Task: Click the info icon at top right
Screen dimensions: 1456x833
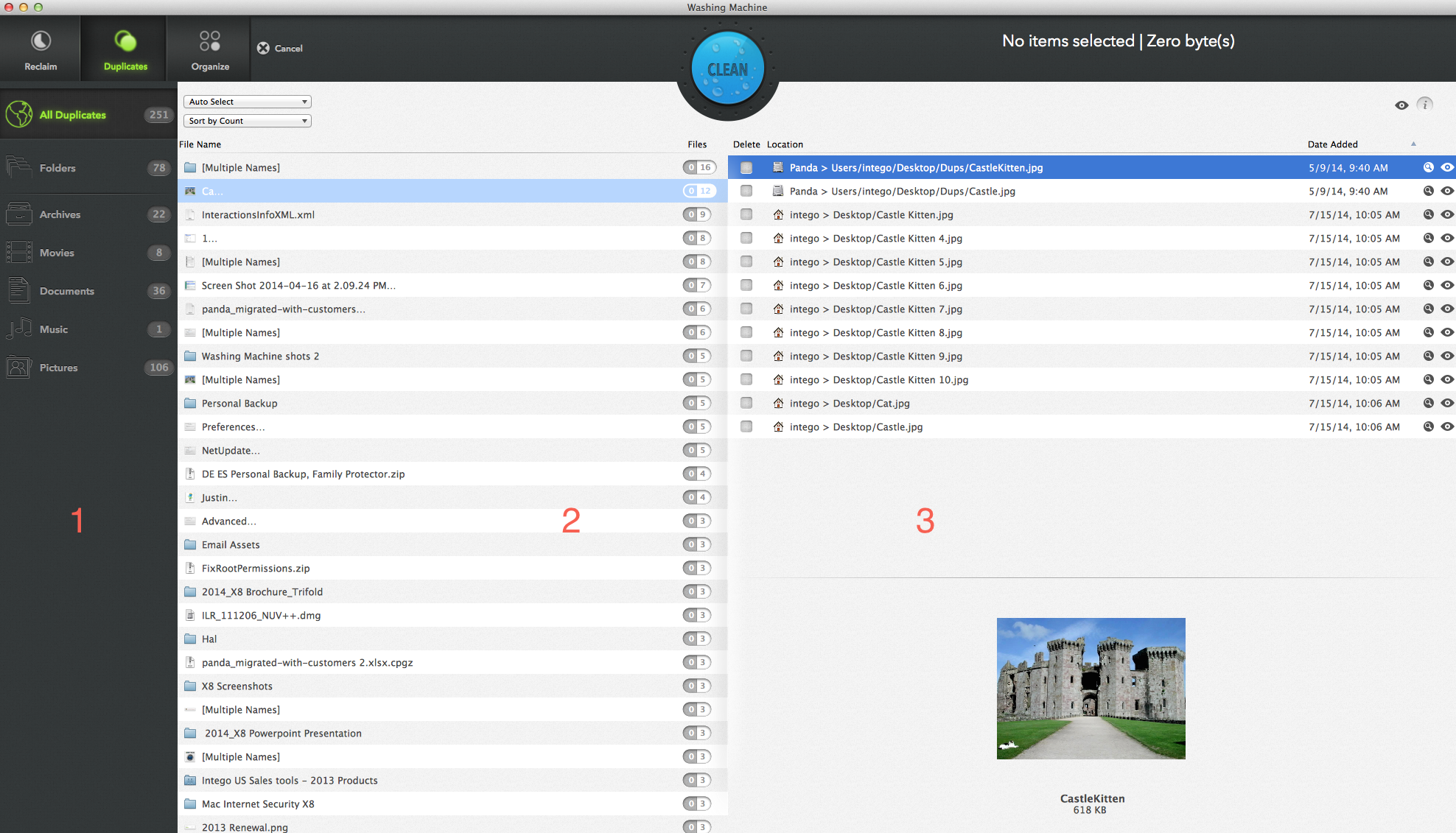Action: (1425, 105)
